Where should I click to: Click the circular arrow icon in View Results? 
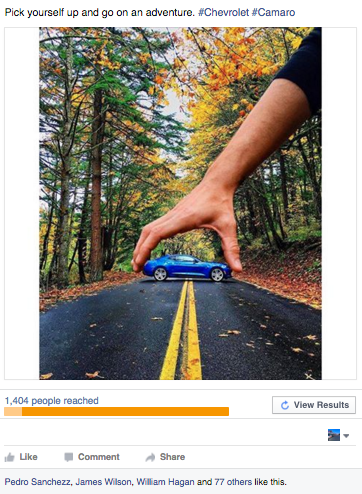pos(285,405)
